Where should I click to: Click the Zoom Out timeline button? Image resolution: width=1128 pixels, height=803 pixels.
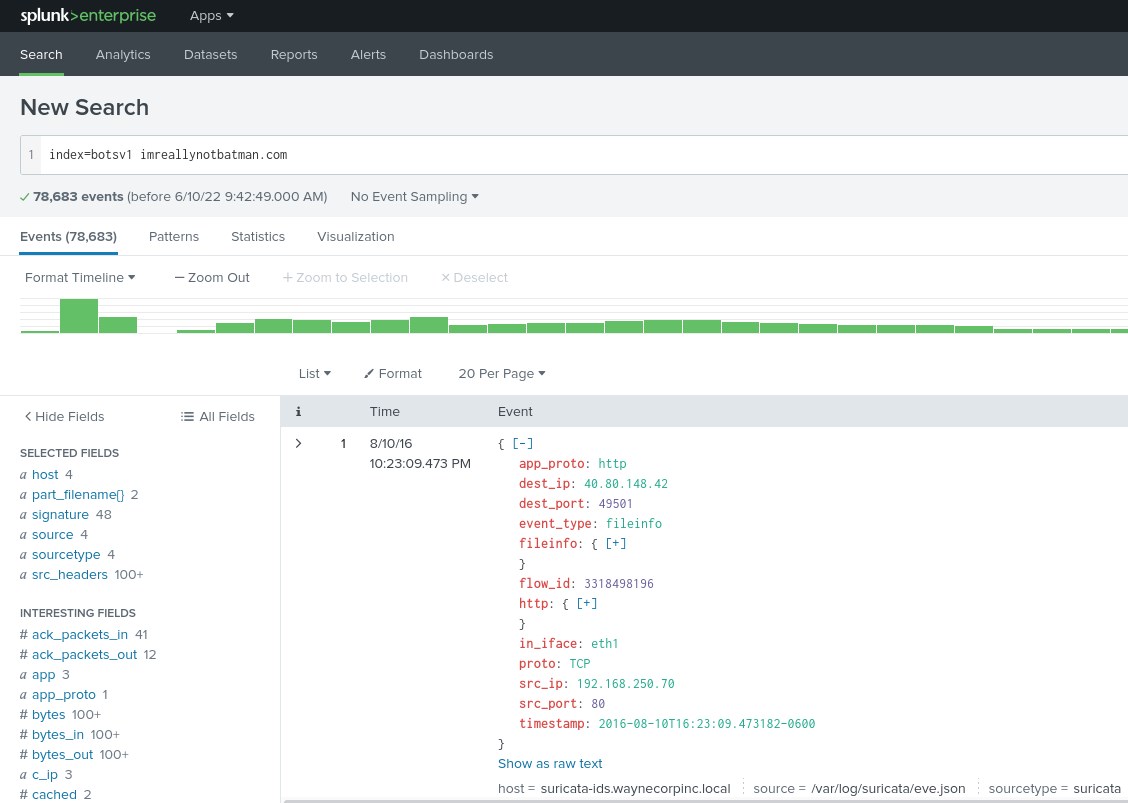pos(212,278)
